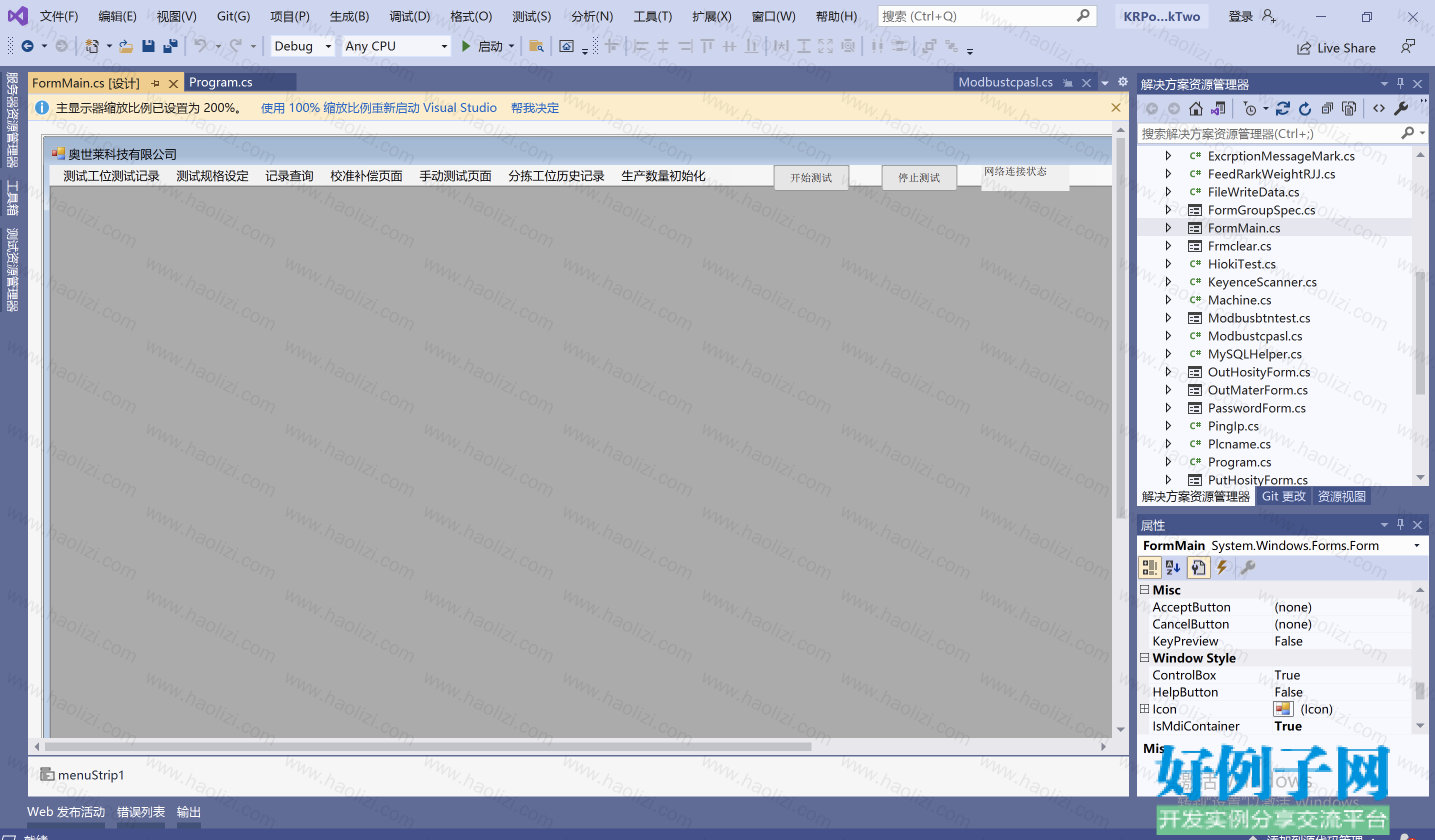Click the green Start debugging arrow
The width and height of the screenshot is (1435, 840).
click(x=466, y=46)
